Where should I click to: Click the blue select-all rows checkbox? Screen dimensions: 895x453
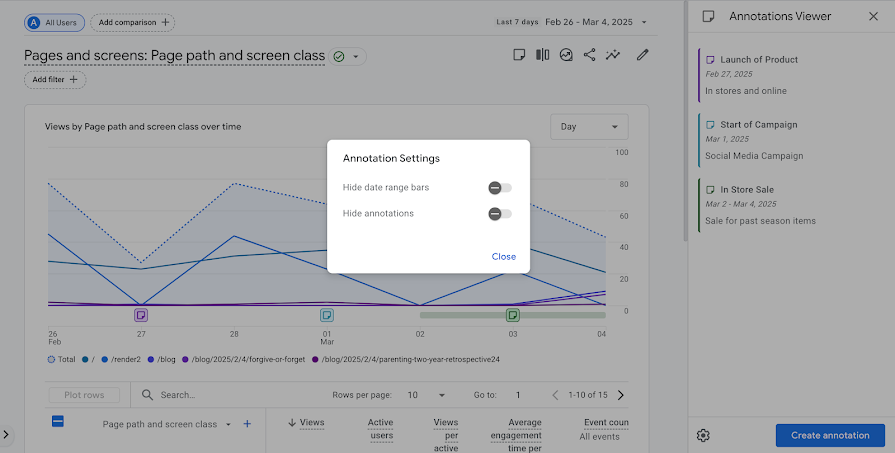point(58,422)
